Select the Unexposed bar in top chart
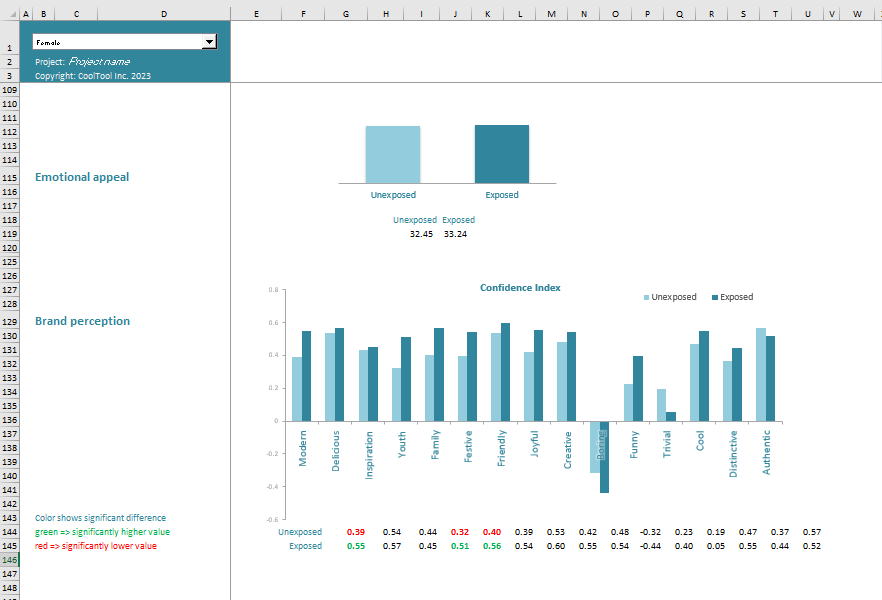The width and height of the screenshot is (882, 600). click(x=393, y=155)
